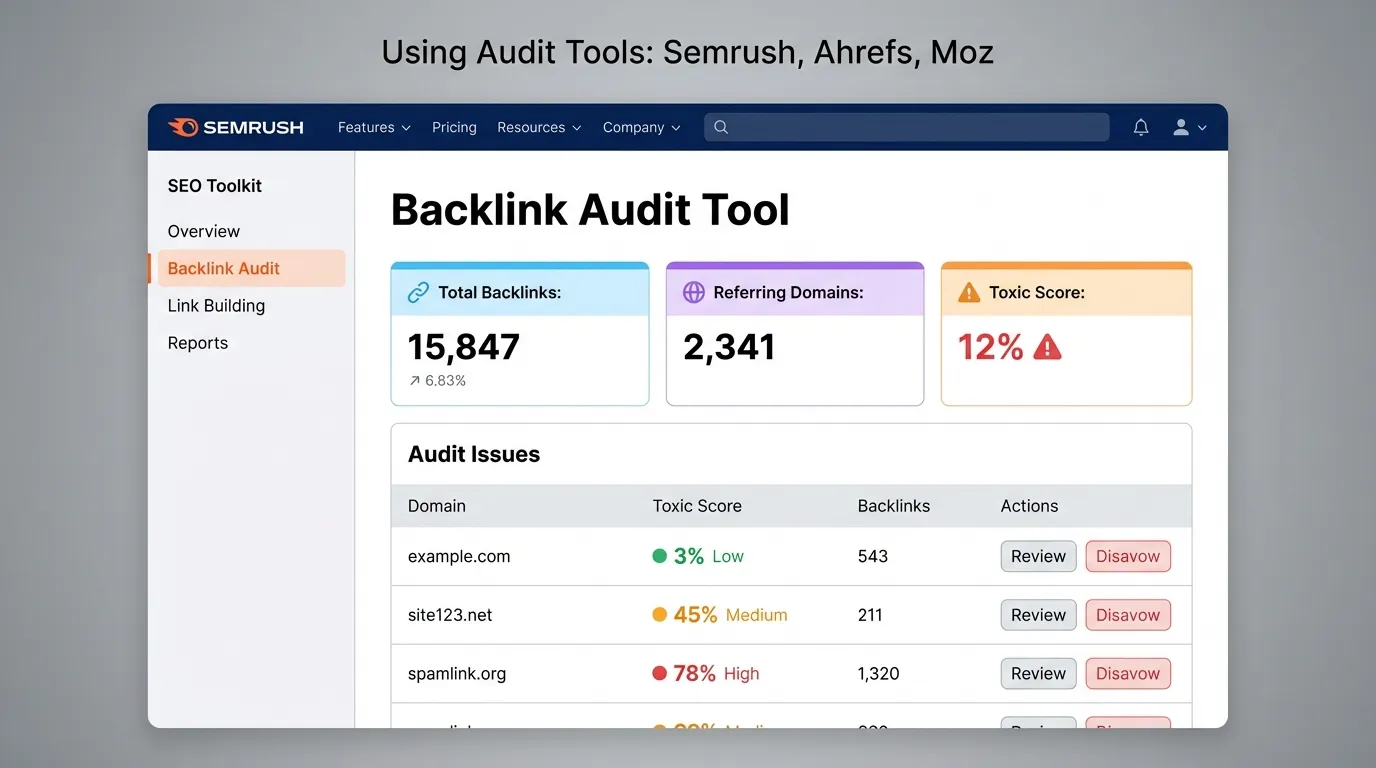Open Link Building from the sidebar
Screen dimensions: 1376x768
216,306
